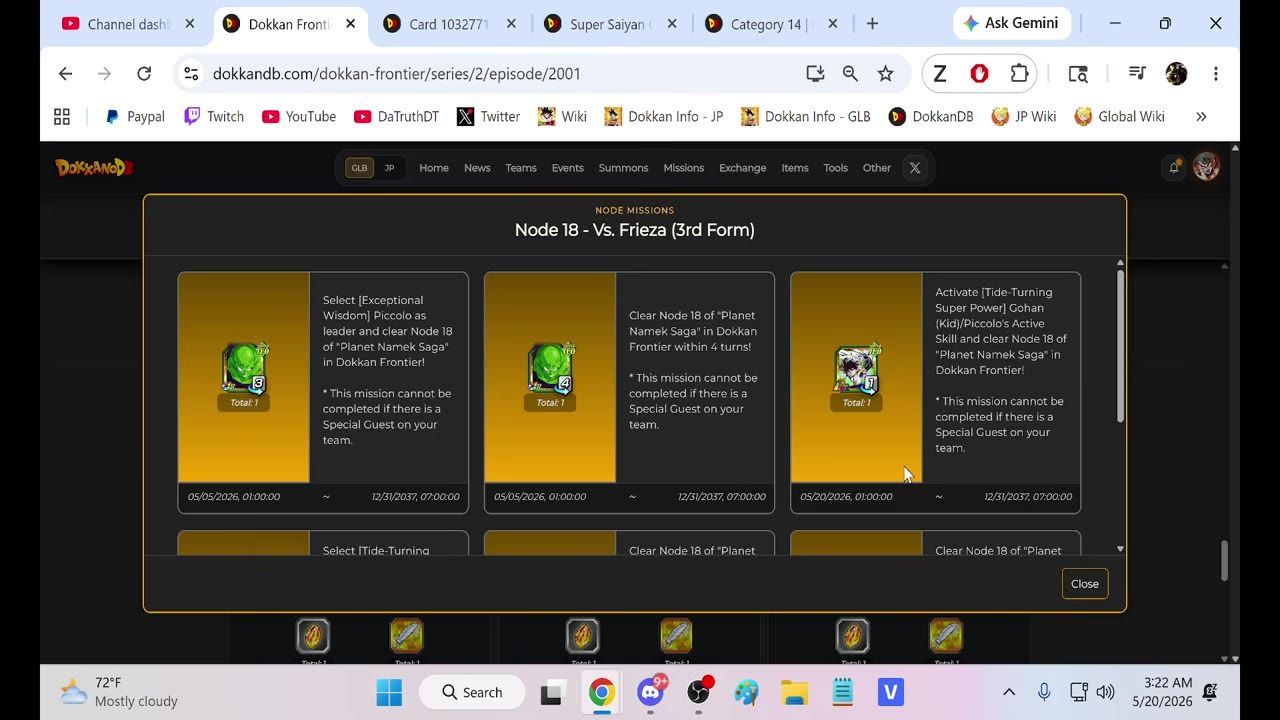
Task: Open a new browser tab with plus button
Action: [872, 24]
